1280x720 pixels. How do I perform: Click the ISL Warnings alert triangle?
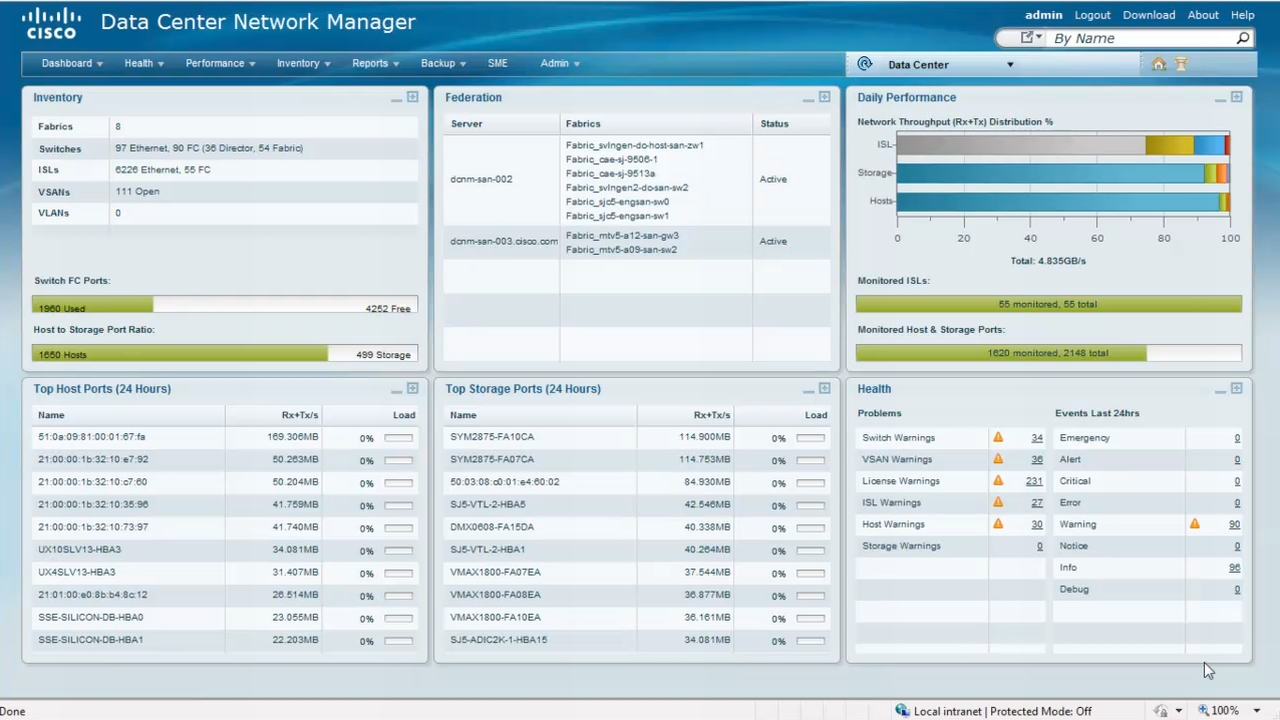(998, 502)
